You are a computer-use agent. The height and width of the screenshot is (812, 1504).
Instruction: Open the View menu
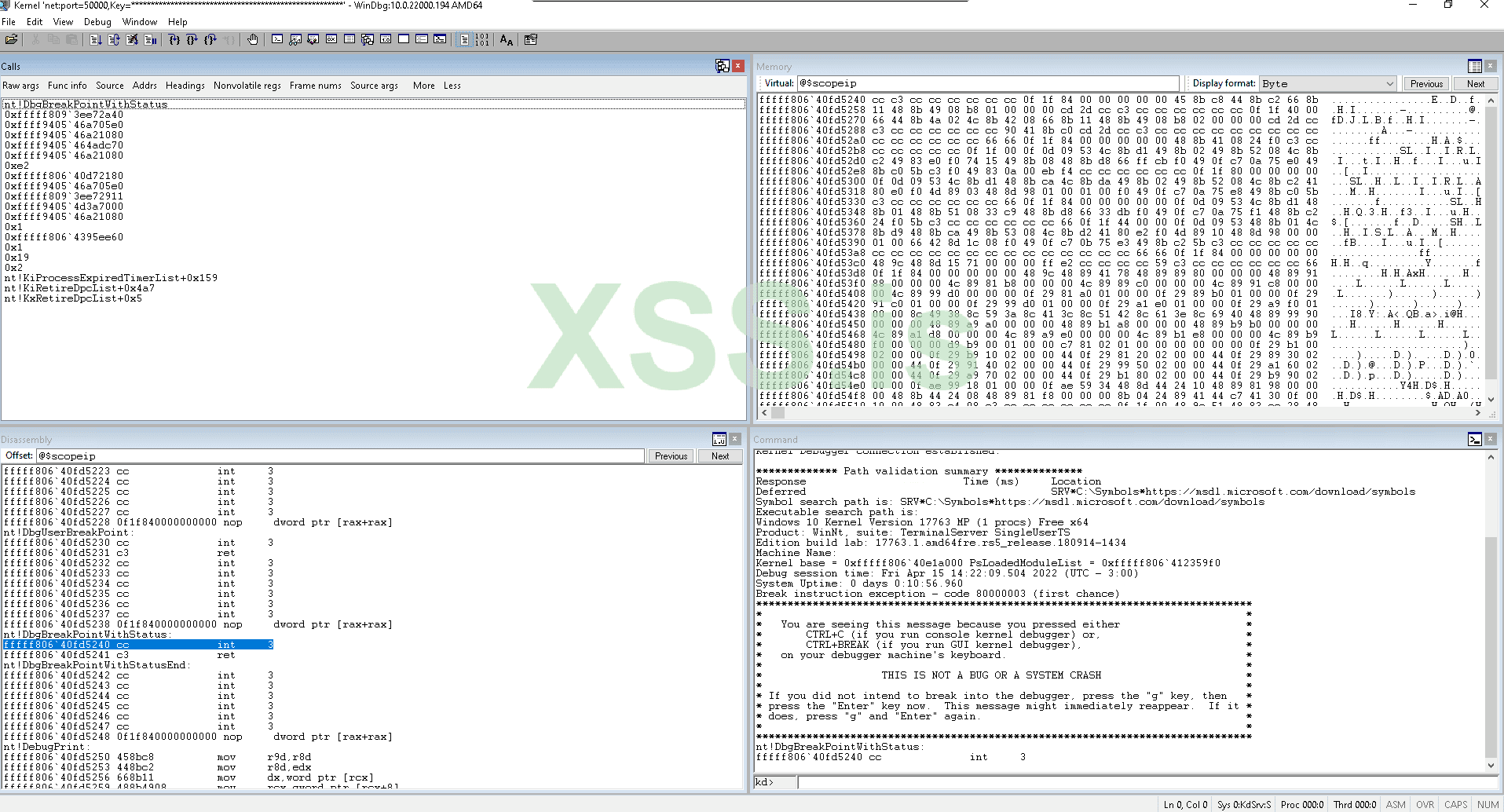tap(63, 22)
